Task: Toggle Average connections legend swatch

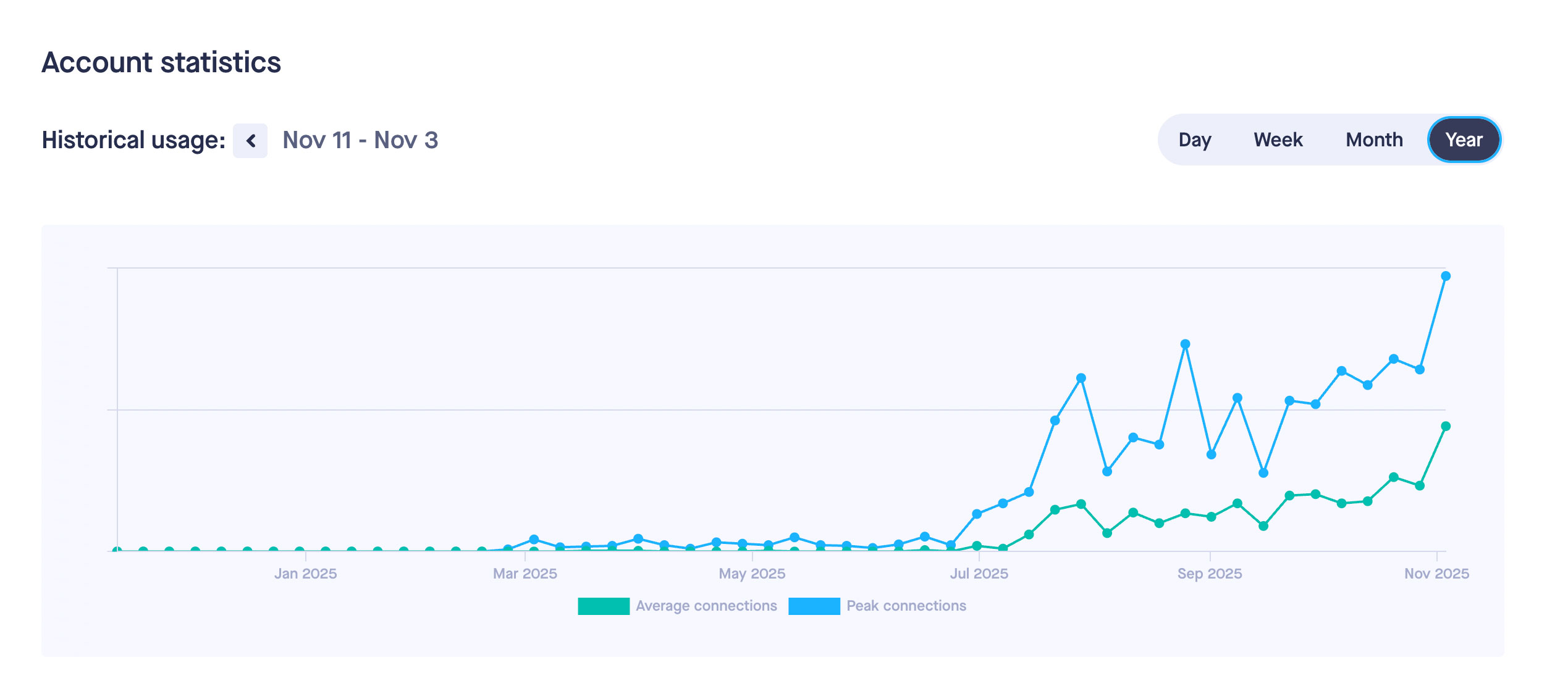Action: click(x=603, y=606)
